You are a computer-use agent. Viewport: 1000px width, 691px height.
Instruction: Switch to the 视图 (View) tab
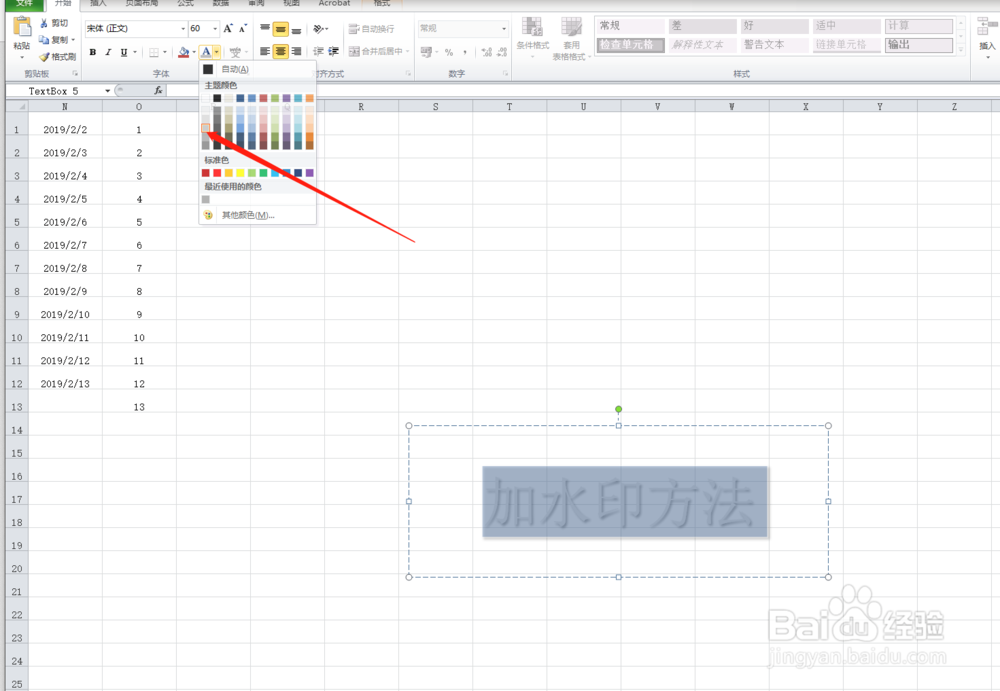coord(291,3)
